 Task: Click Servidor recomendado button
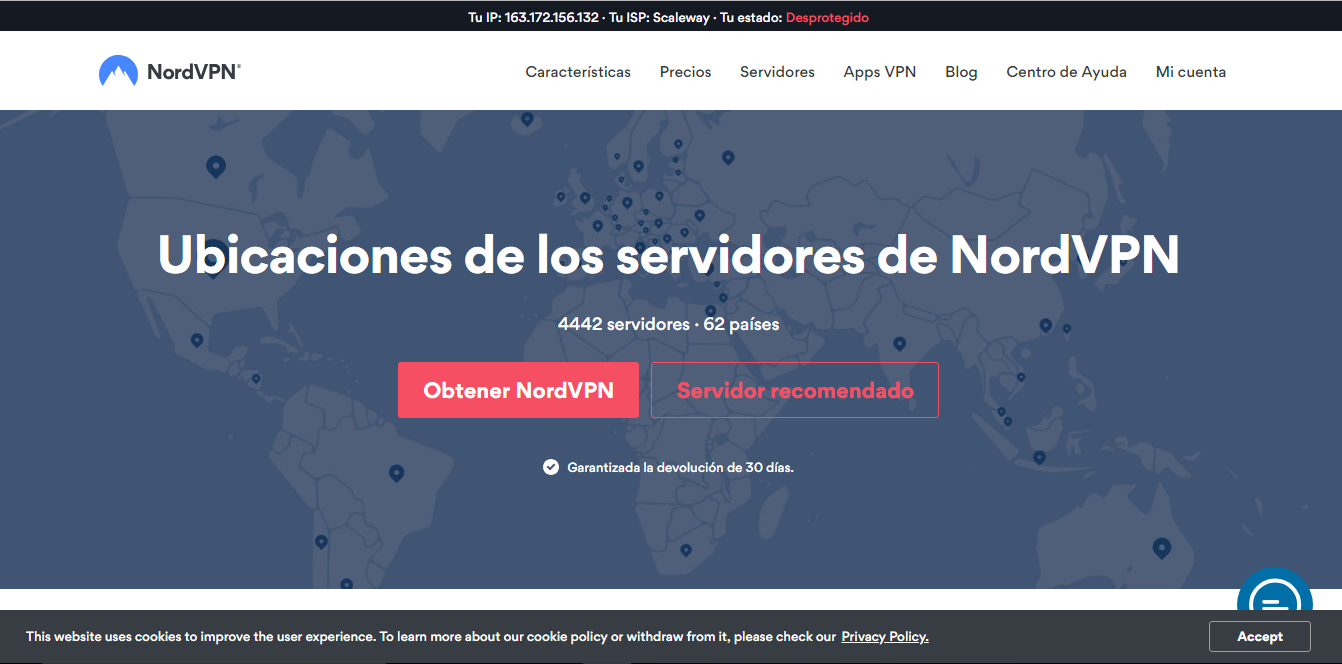(x=795, y=390)
